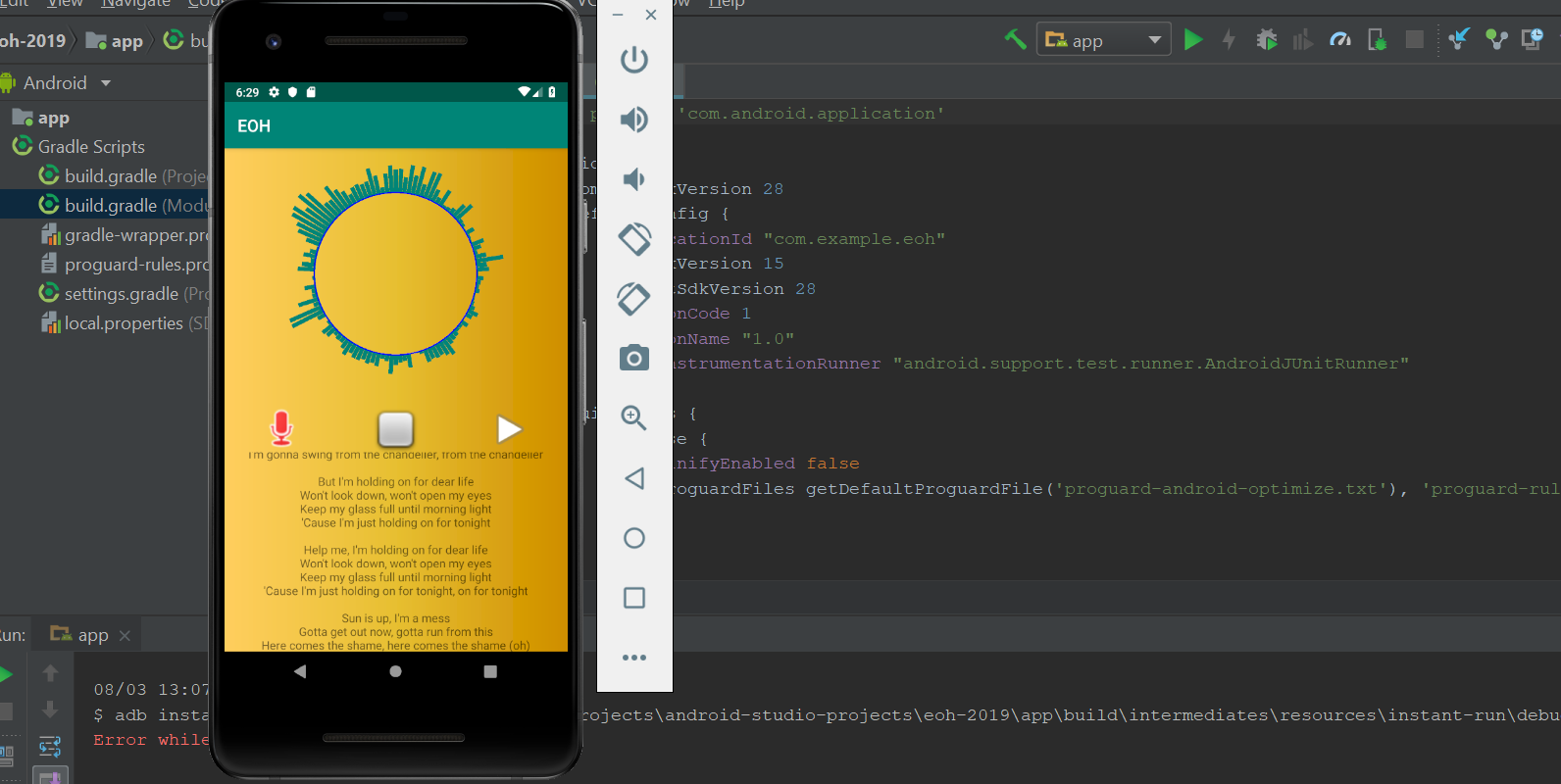Image resolution: width=1561 pixels, height=784 pixels.
Task: Run the app with green play button
Action: pos(1193,40)
